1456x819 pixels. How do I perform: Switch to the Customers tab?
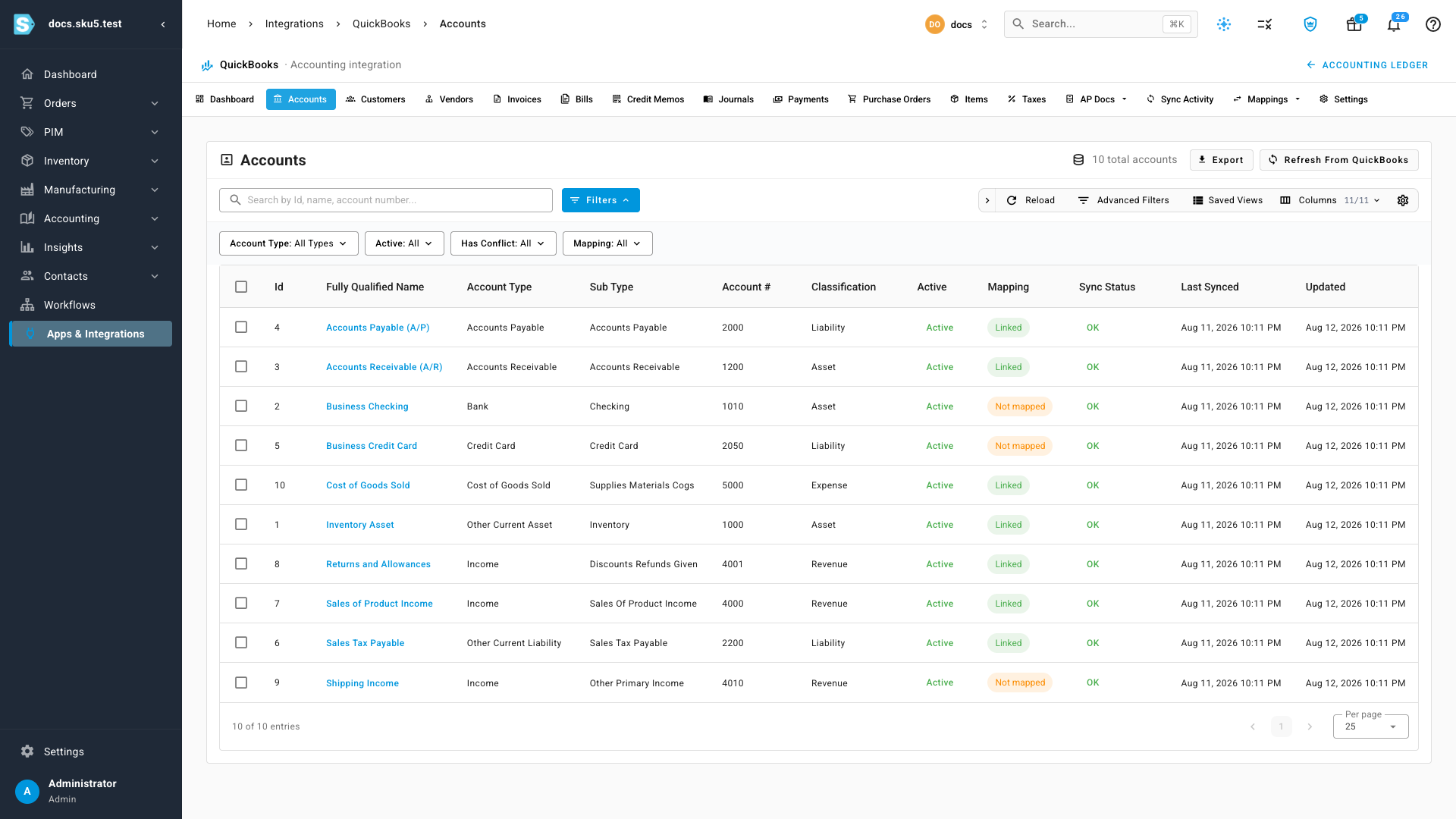point(375,99)
